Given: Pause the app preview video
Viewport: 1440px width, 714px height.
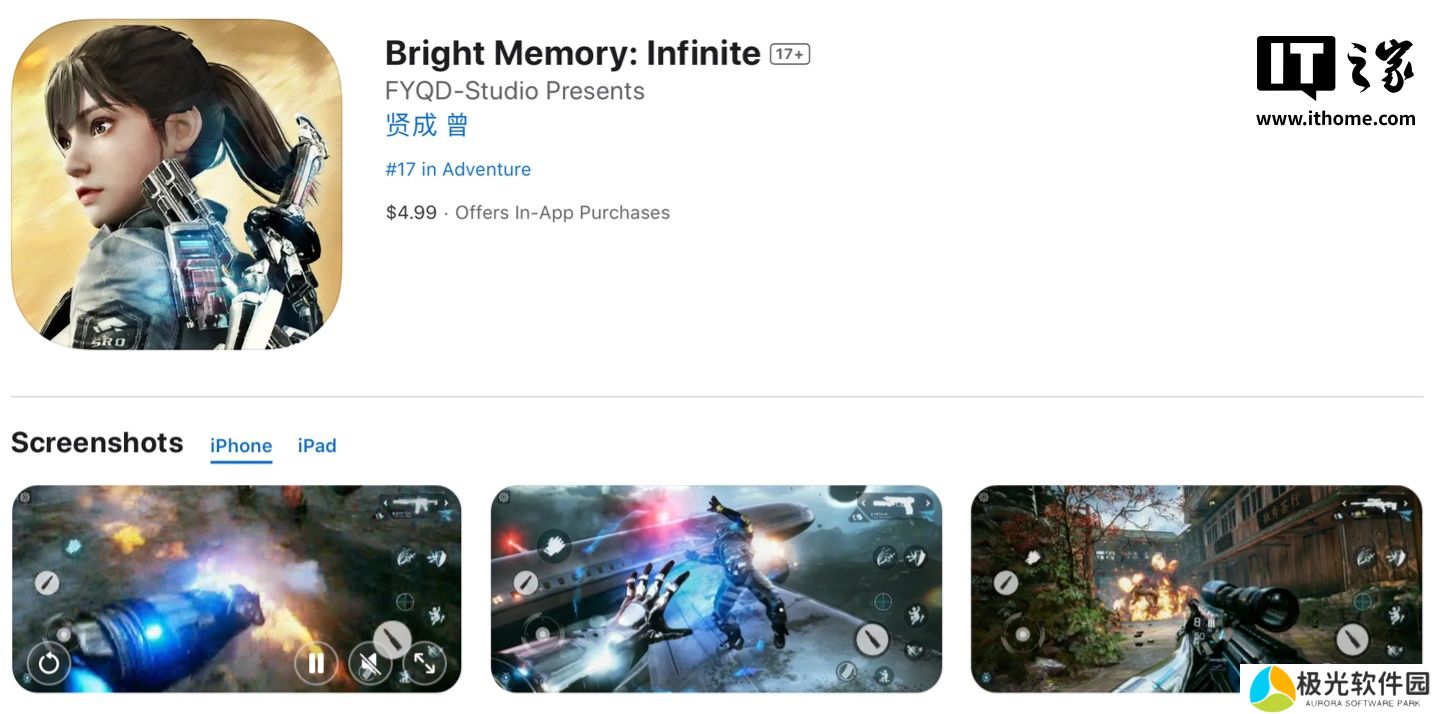Looking at the screenshot, I should coord(316,663).
